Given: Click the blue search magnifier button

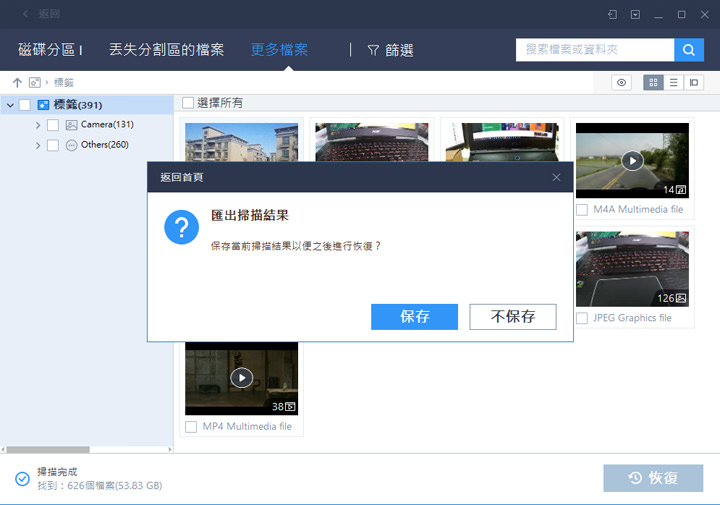Looking at the screenshot, I should tap(688, 50).
